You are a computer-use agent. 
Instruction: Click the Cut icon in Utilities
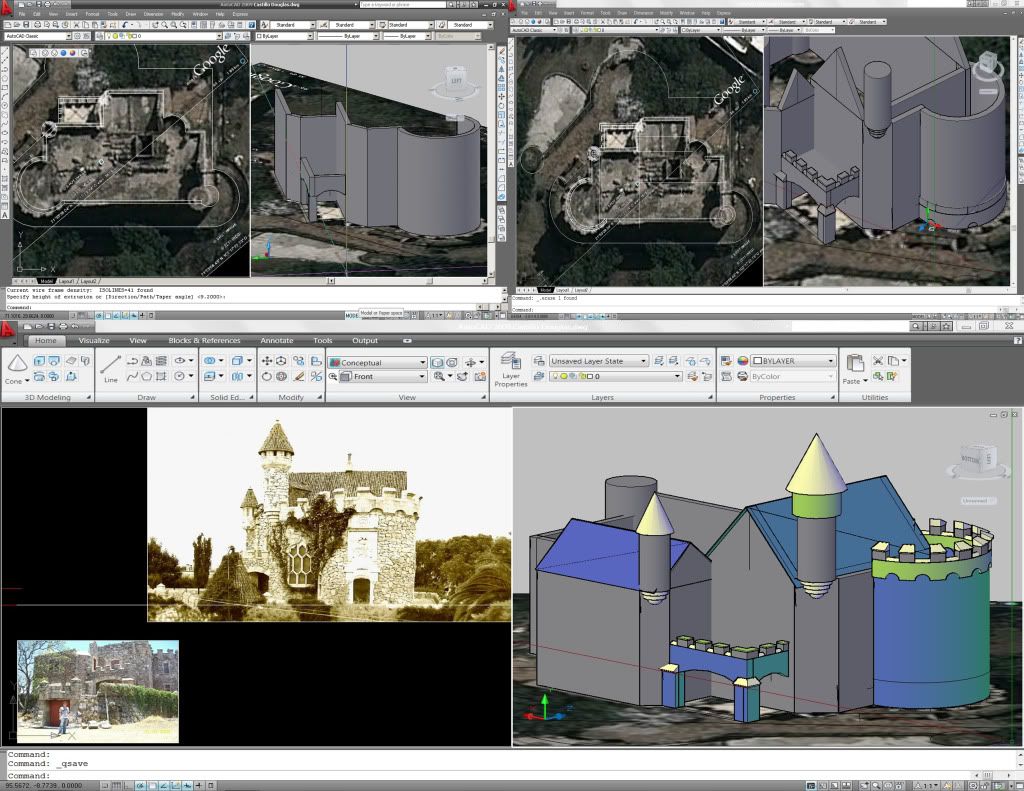pos(878,361)
